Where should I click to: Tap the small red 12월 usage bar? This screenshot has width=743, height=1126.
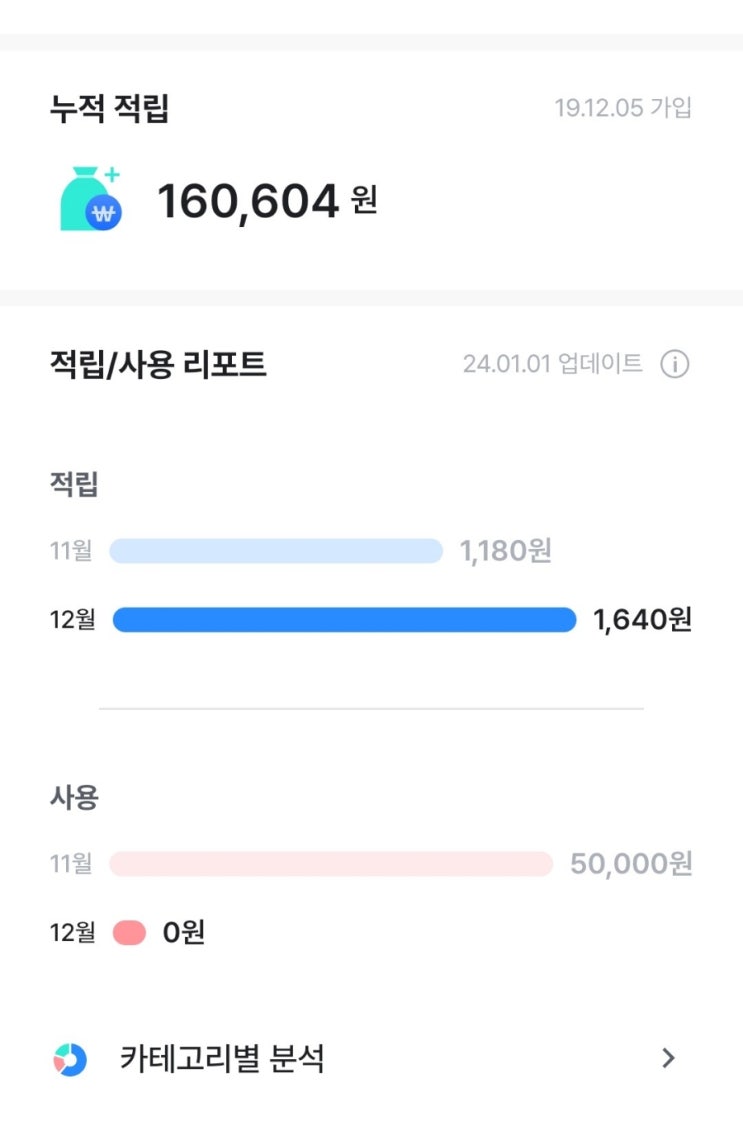(x=129, y=933)
